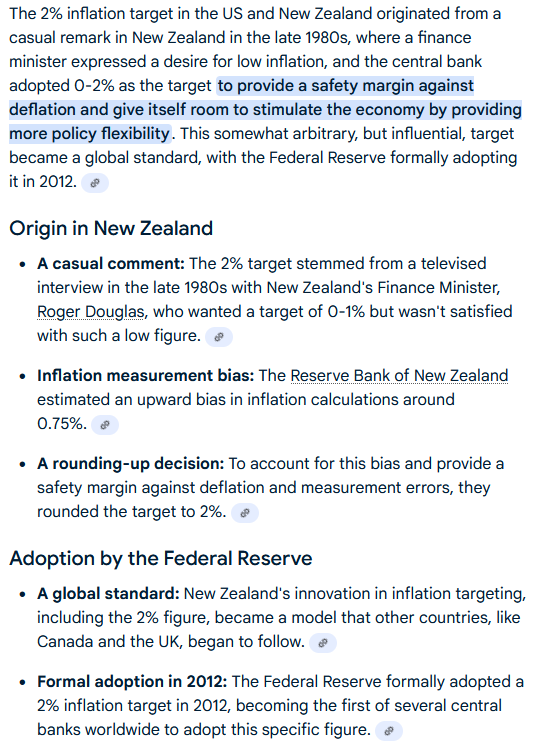
Task: Click the bold "A rounding-up decision:" label
Action: point(131,463)
